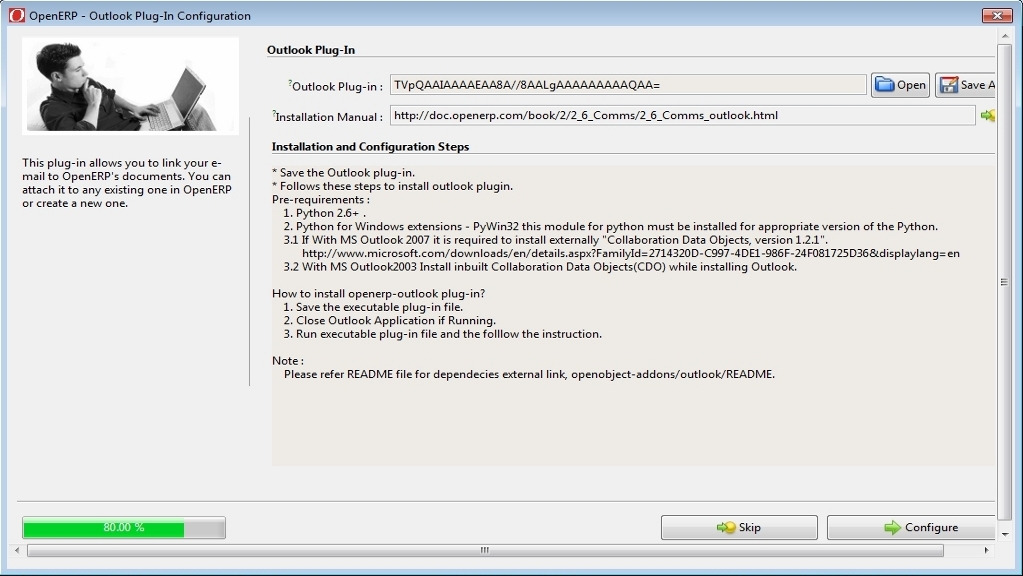This screenshot has width=1023, height=576.
Task: Click the Save As disk button
Action: coord(965,85)
